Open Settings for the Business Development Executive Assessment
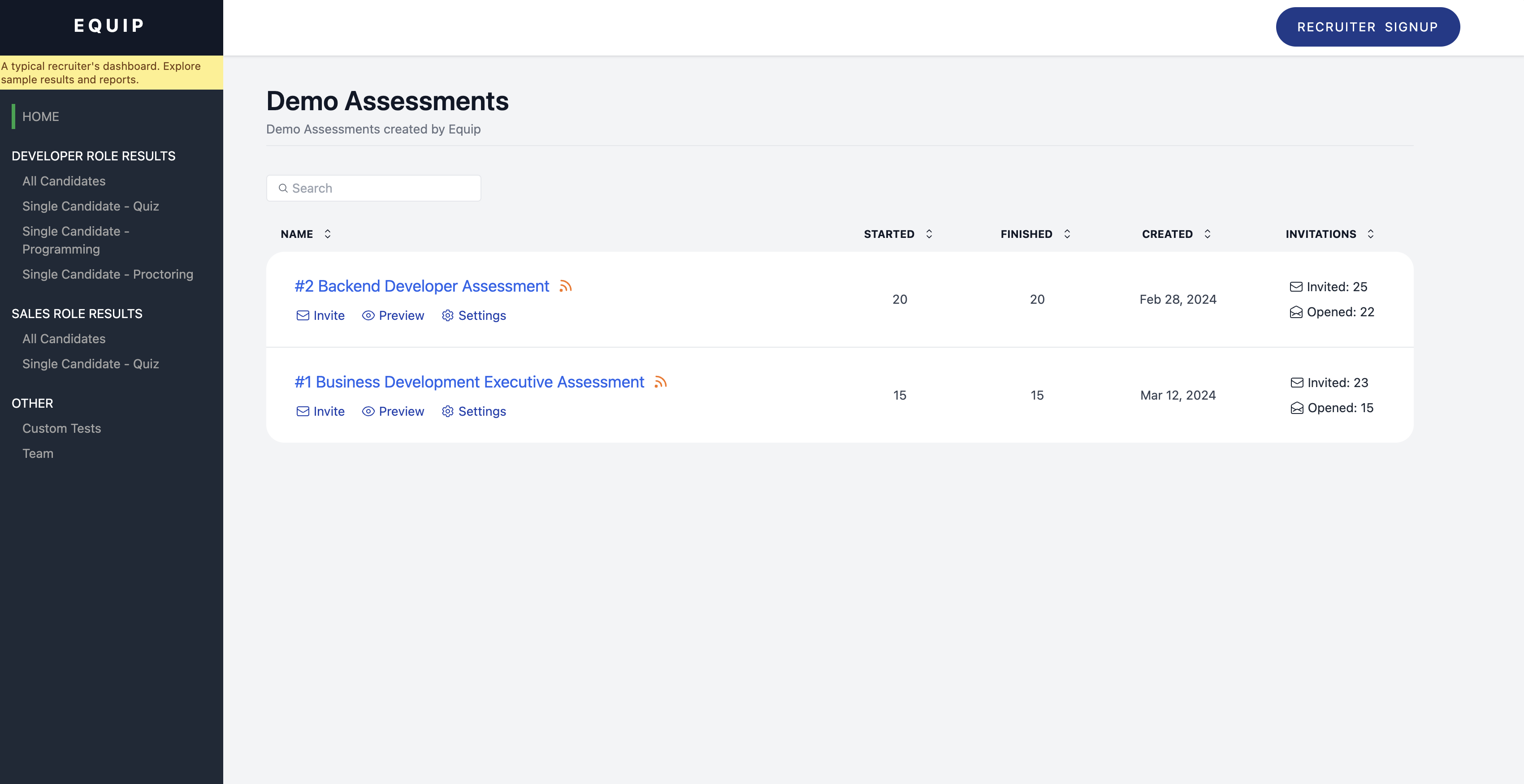 (474, 412)
